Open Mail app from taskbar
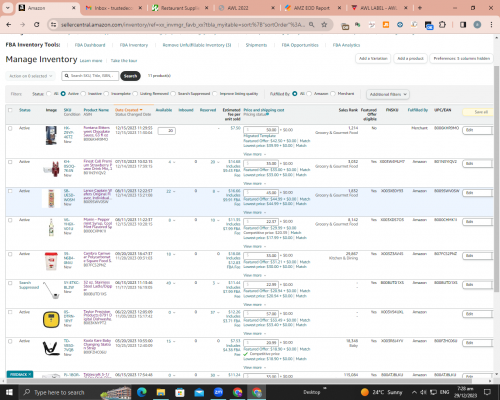 point(199,392)
